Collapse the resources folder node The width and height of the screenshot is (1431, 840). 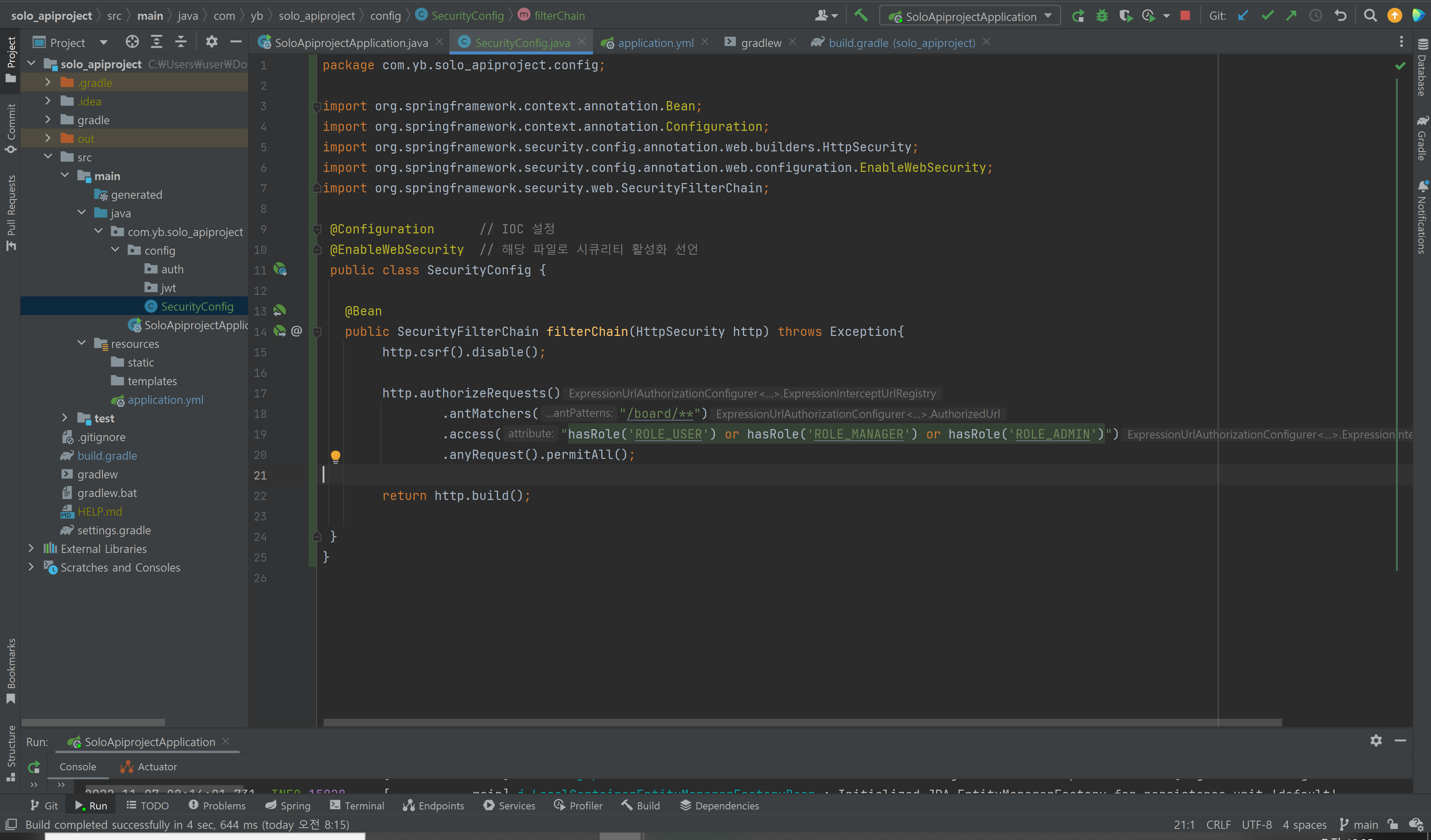81,343
